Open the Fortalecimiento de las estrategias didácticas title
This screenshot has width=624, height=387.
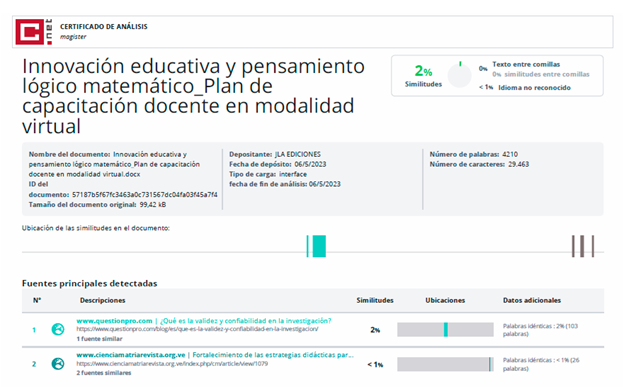[273, 355]
